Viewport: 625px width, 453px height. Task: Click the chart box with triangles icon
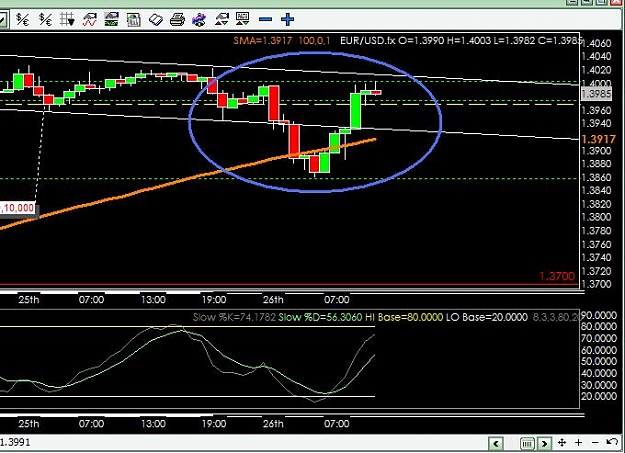(x=242, y=19)
